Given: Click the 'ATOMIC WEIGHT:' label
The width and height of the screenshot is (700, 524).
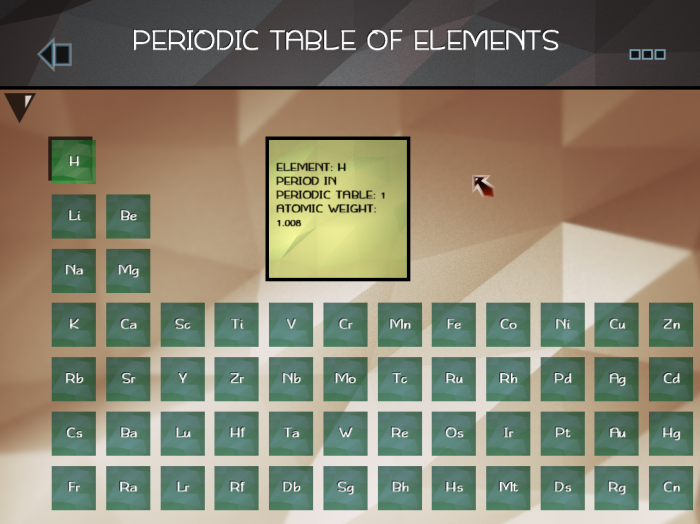Looking at the screenshot, I should point(326,208).
